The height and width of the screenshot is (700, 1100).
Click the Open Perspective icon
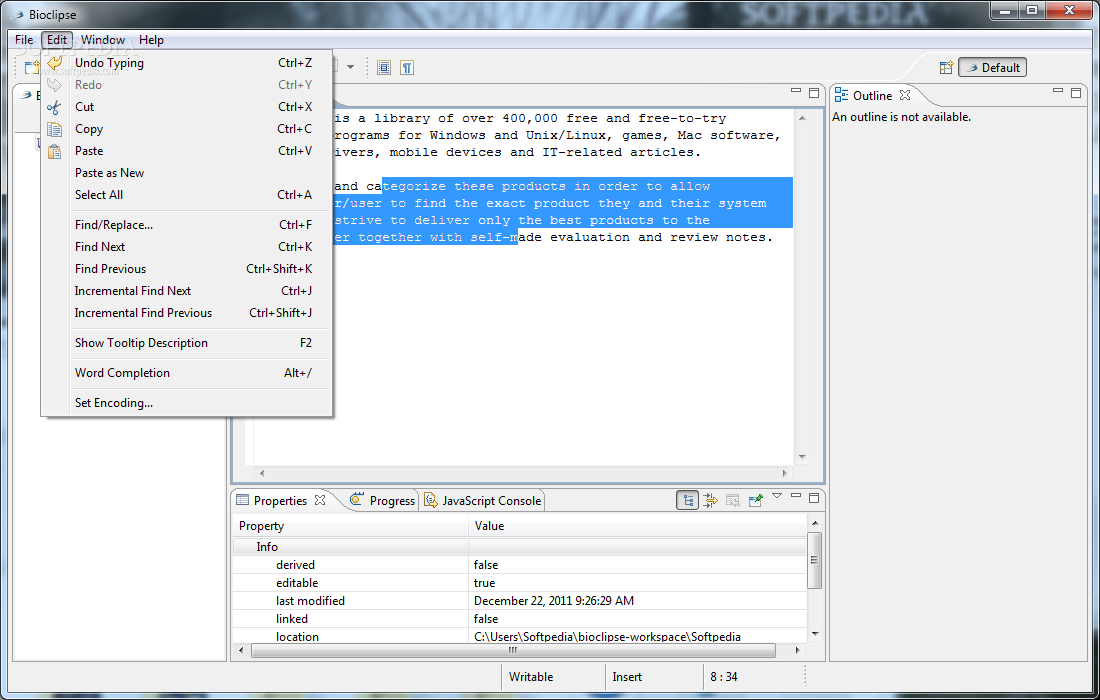(x=946, y=67)
